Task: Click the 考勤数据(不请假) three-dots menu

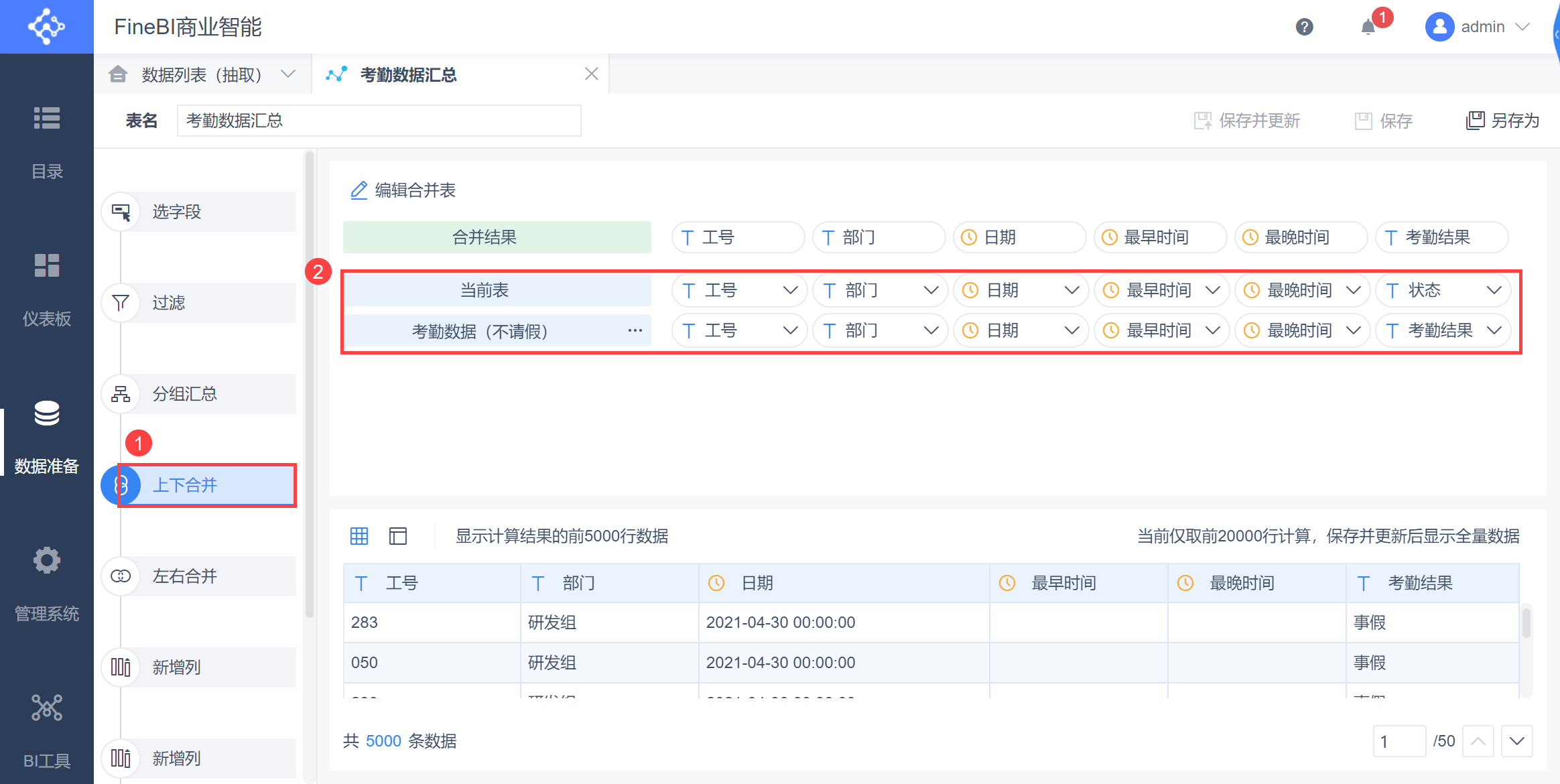Action: 635,330
